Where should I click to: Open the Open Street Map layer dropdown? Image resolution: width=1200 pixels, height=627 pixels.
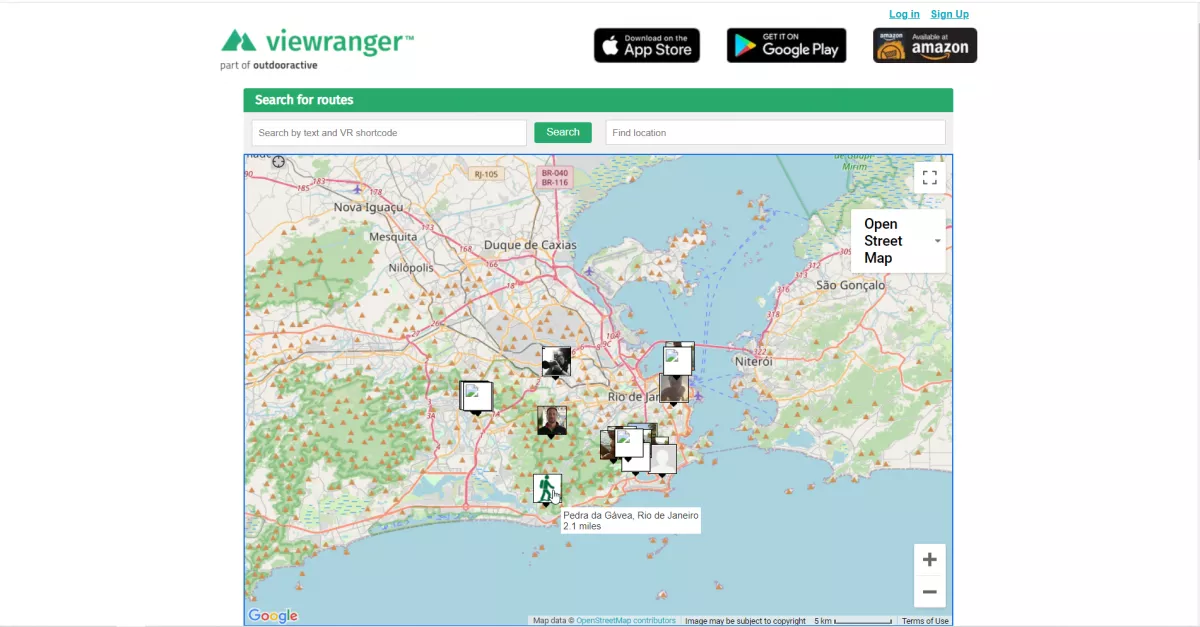click(x=898, y=241)
